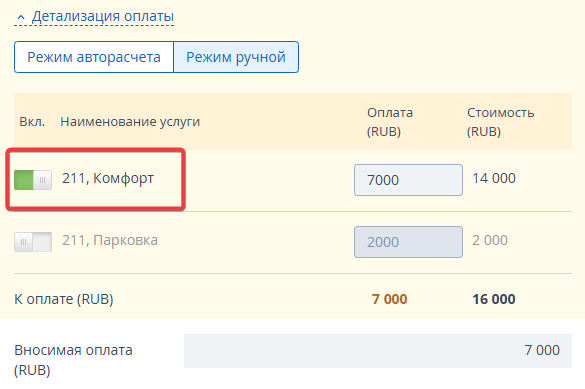Select the Режим ручной tab
The width and height of the screenshot is (585, 389).
tap(236, 57)
